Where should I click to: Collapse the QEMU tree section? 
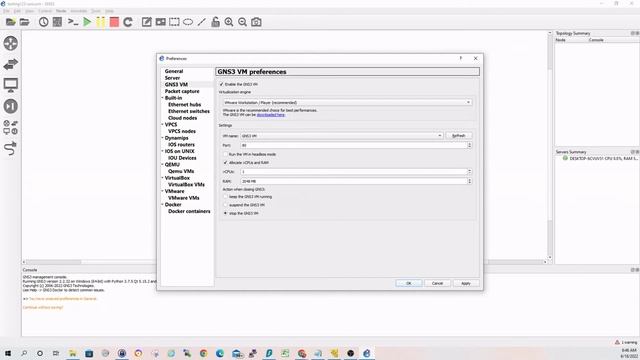point(162,164)
